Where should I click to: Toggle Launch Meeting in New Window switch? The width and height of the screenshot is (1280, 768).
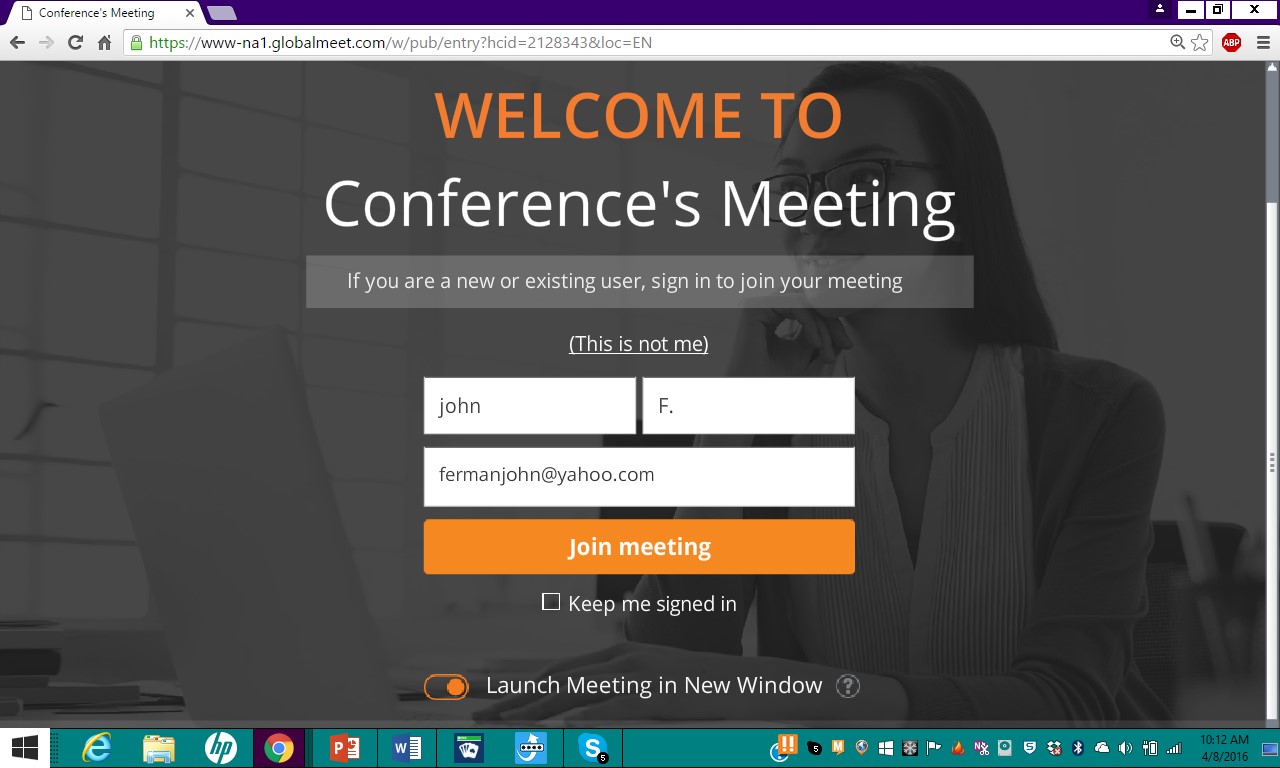(x=446, y=687)
